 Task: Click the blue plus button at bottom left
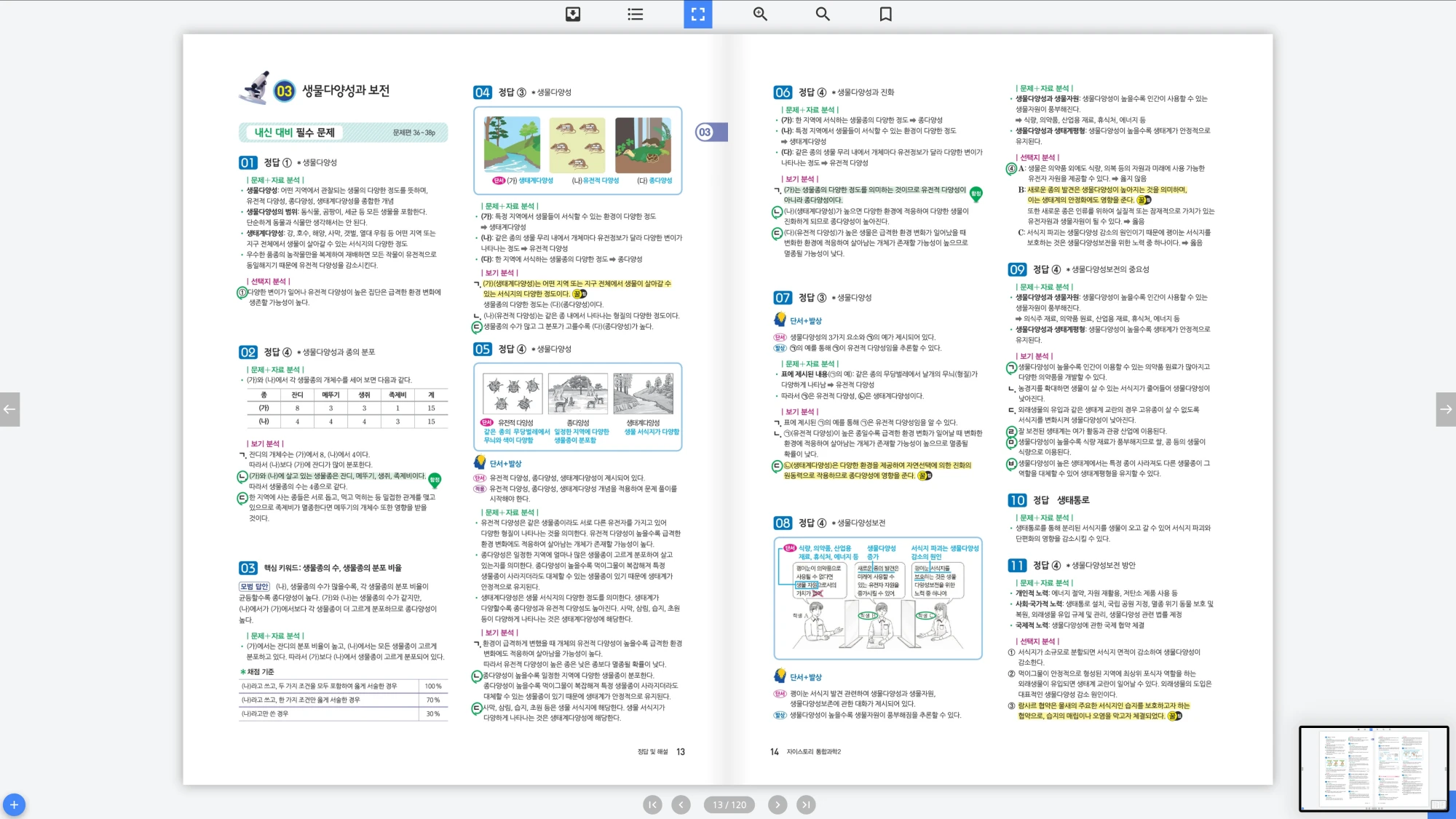click(14, 804)
